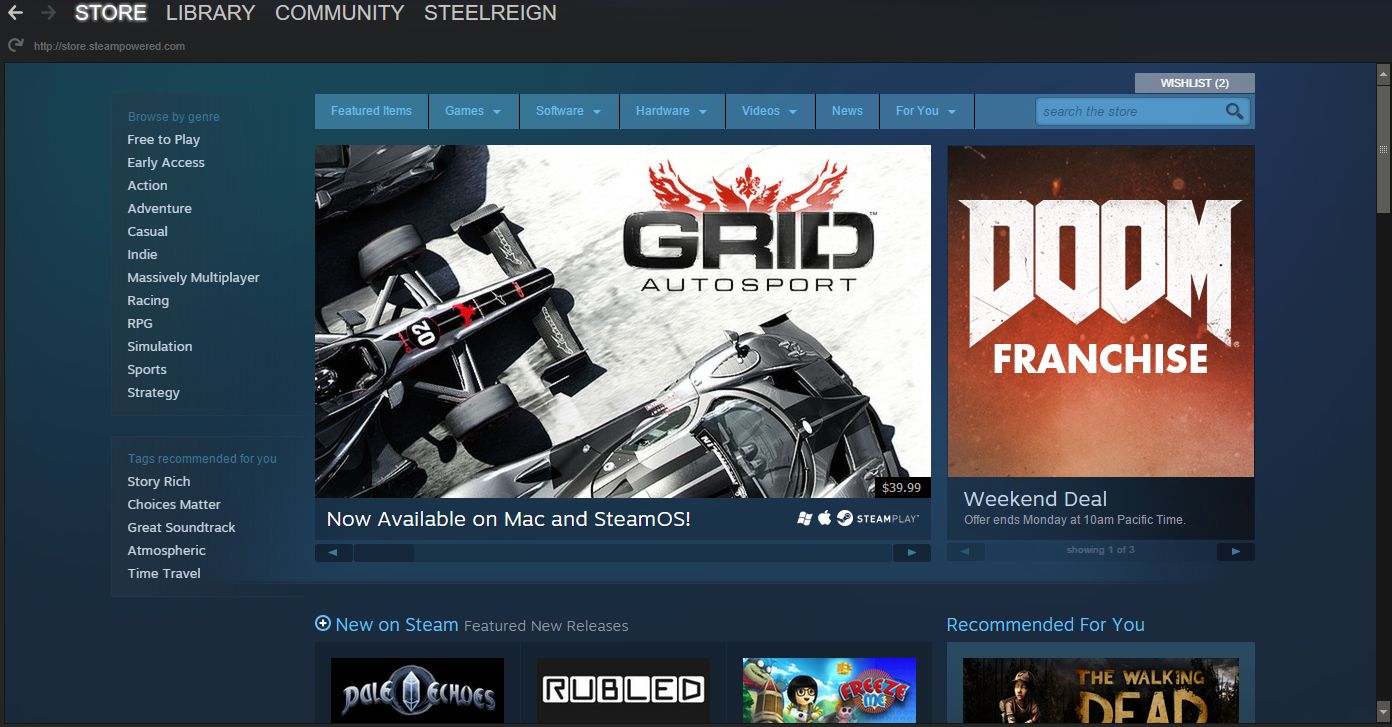Click the Recommended For You heading

[1045, 624]
